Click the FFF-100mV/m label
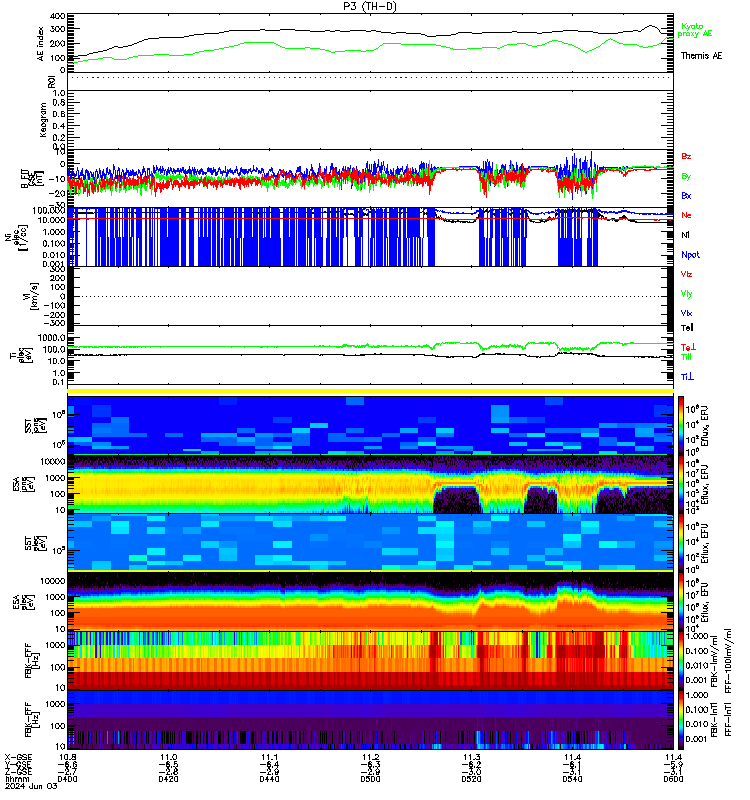This screenshot has height=800, width=750. click(728, 661)
